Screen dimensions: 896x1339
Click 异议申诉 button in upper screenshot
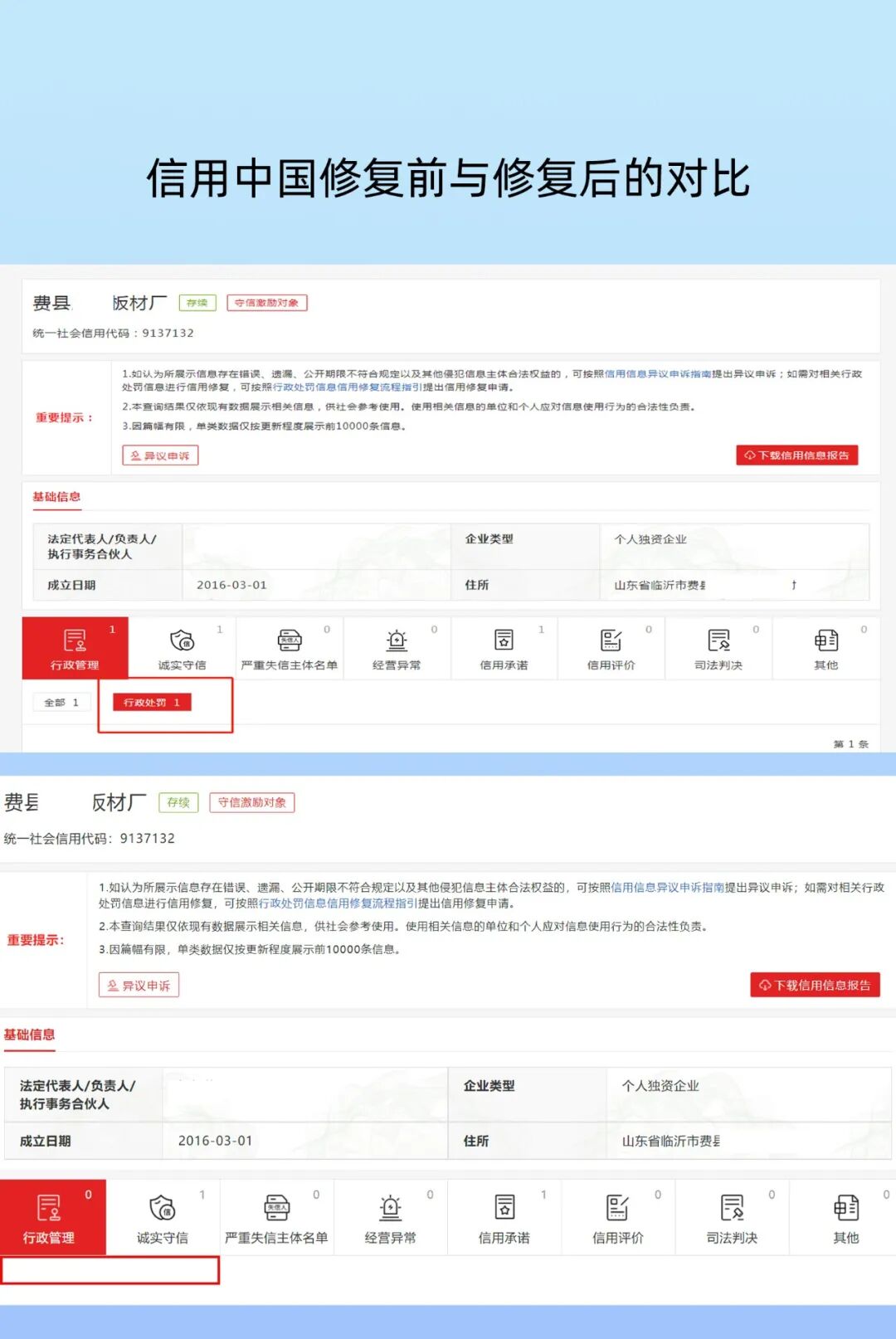tap(160, 455)
